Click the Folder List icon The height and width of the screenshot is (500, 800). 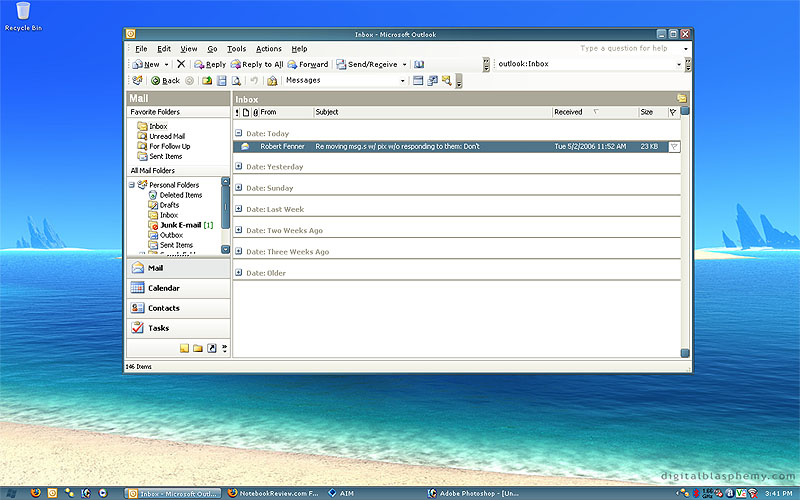(197, 348)
